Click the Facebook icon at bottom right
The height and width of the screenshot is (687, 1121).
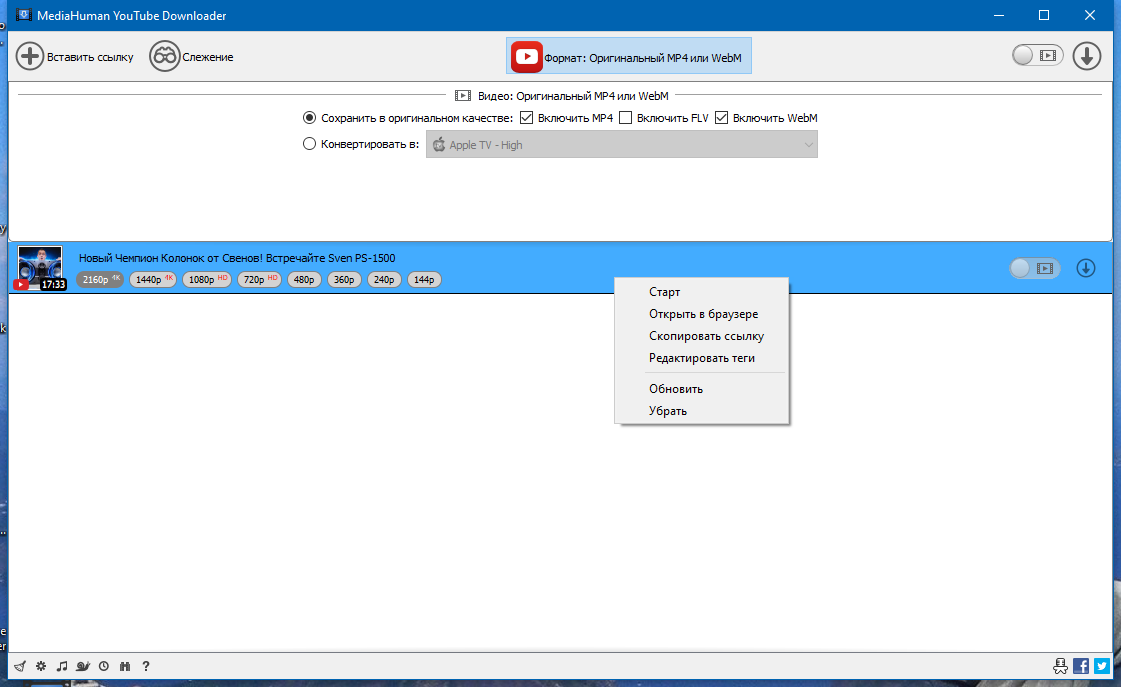click(1081, 666)
